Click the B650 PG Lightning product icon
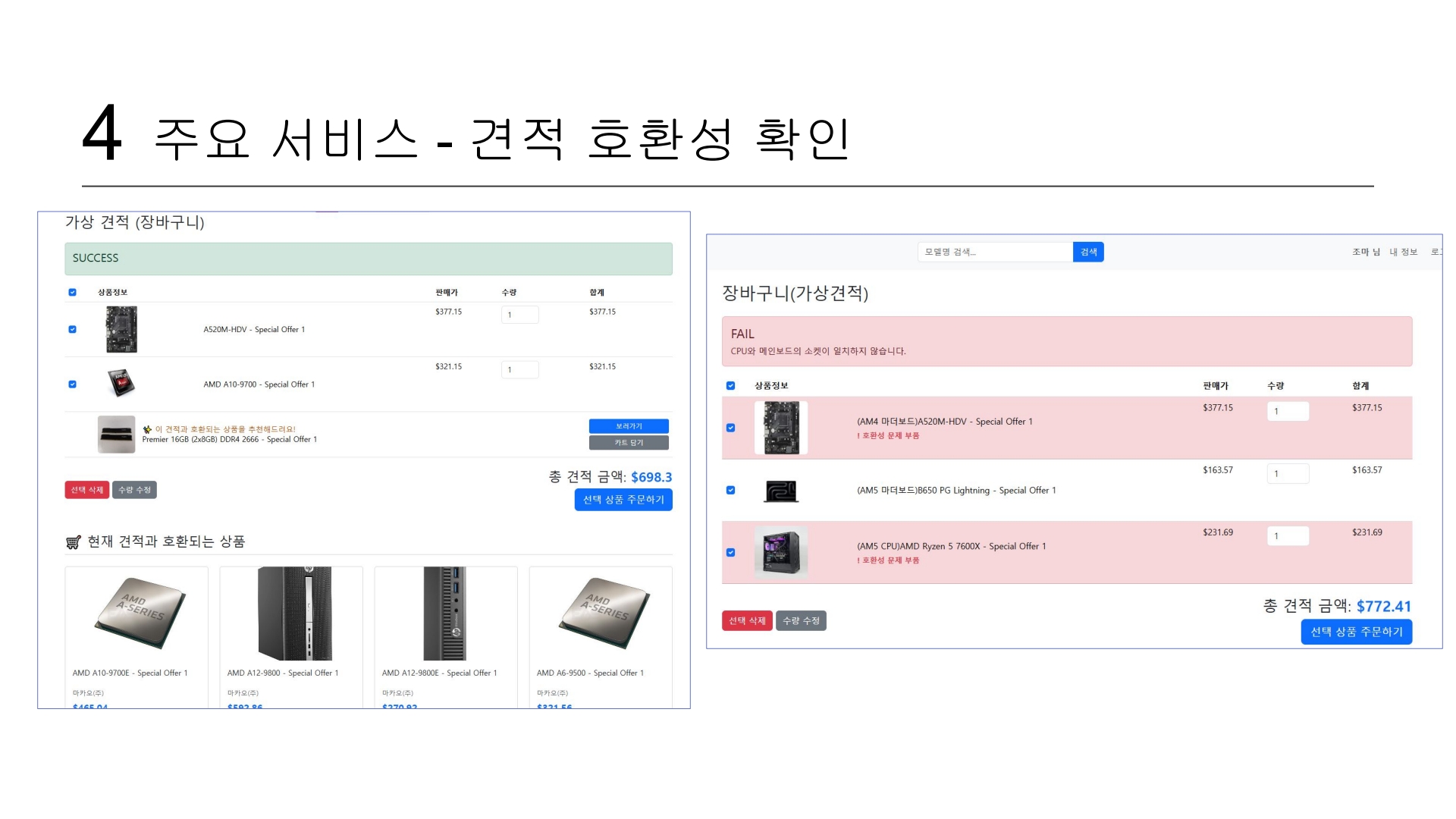This screenshot has height=819, width=1456. point(780,491)
